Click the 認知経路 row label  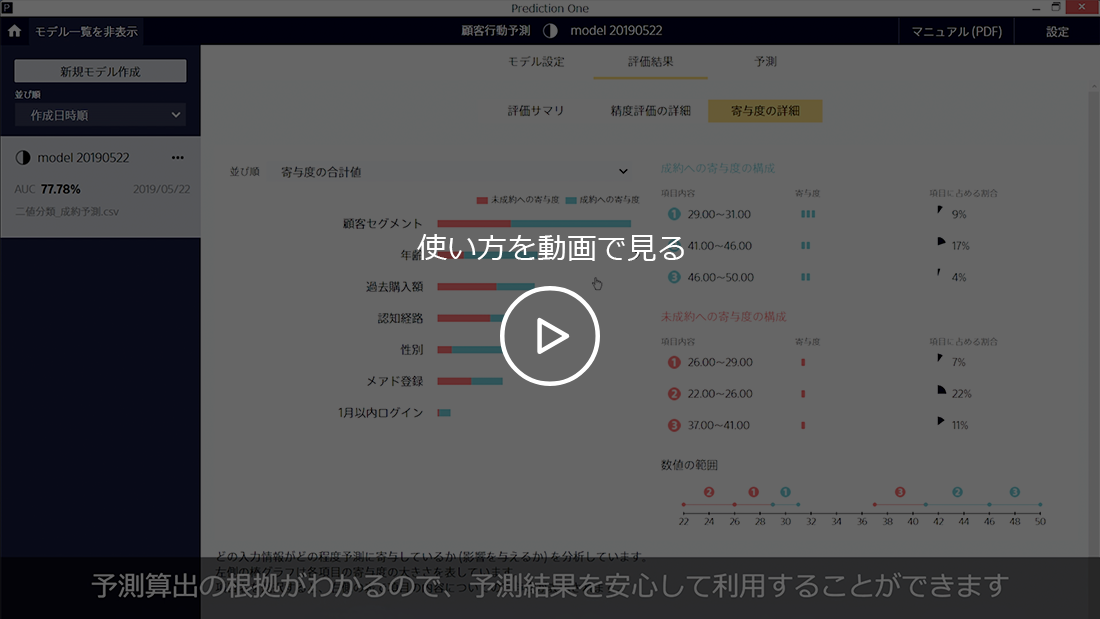(401, 319)
